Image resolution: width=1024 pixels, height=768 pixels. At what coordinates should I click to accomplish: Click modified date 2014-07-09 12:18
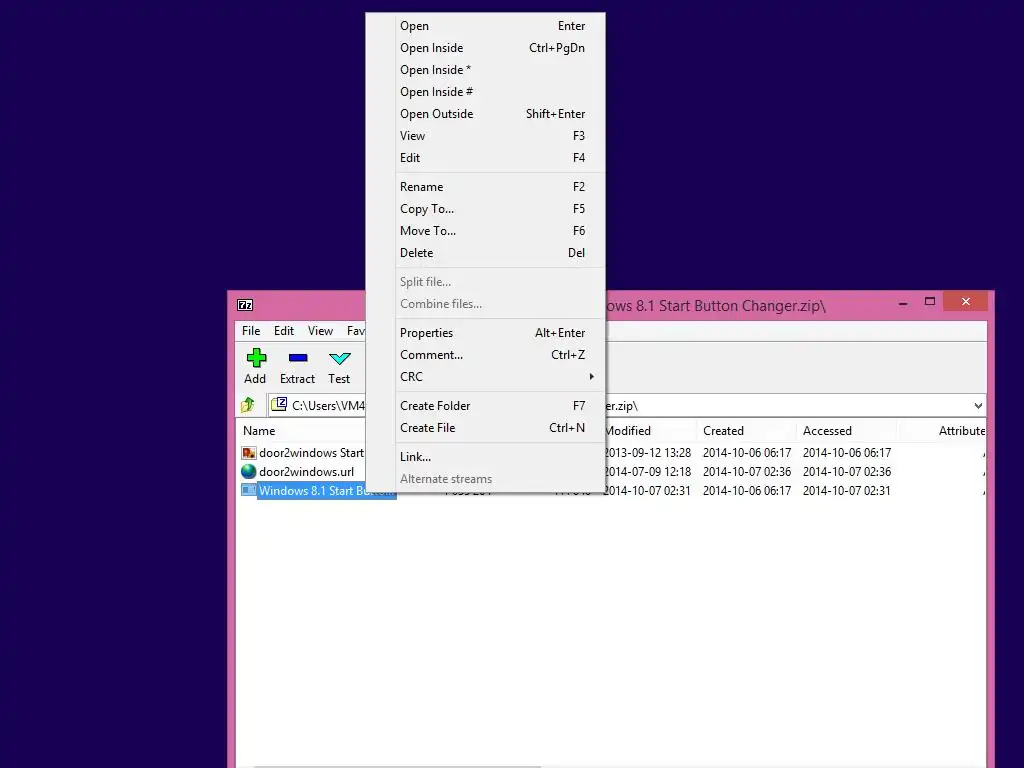pos(647,472)
